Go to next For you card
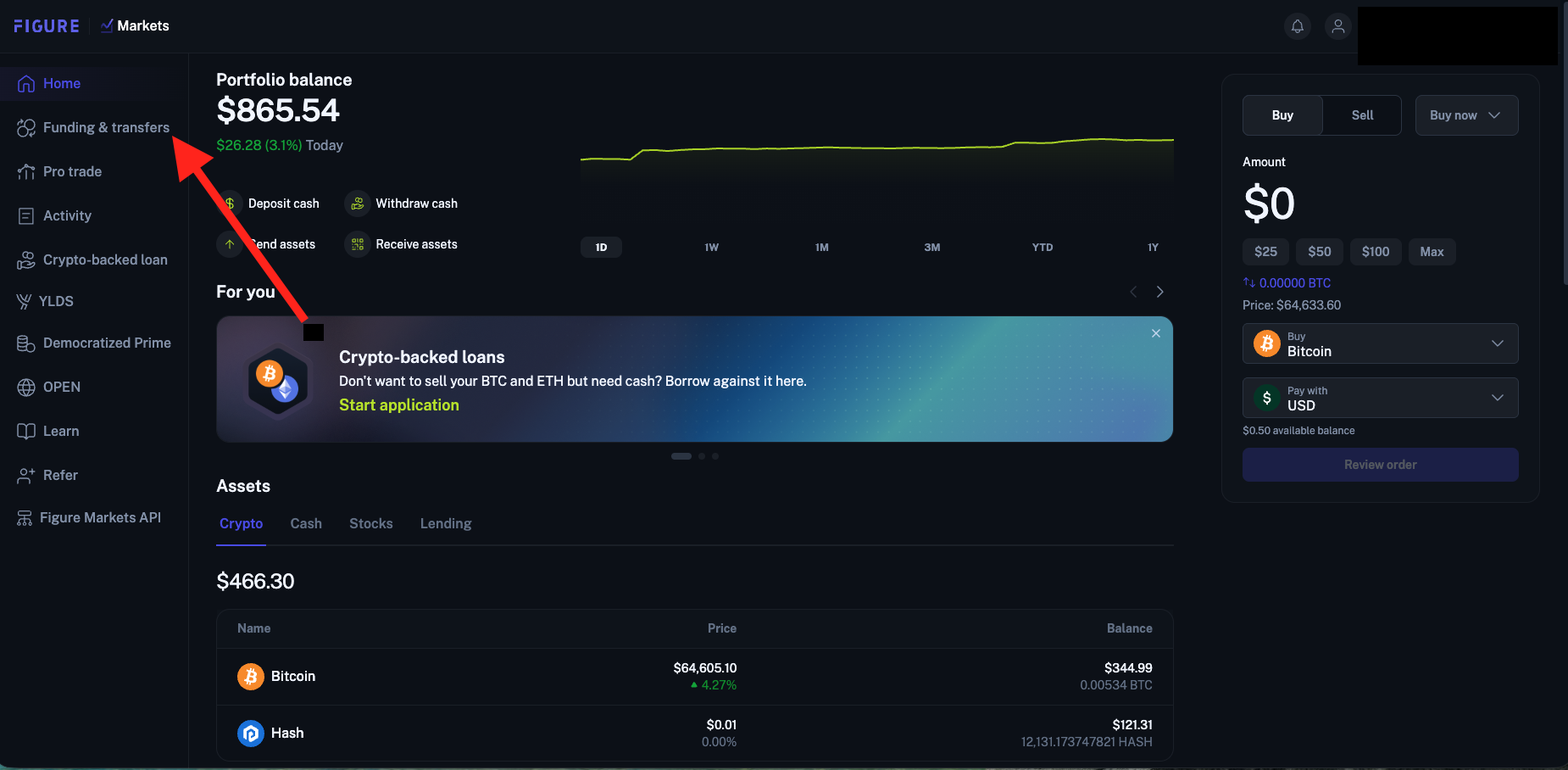This screenshot has width=1568, height=770. point(1160,292)
